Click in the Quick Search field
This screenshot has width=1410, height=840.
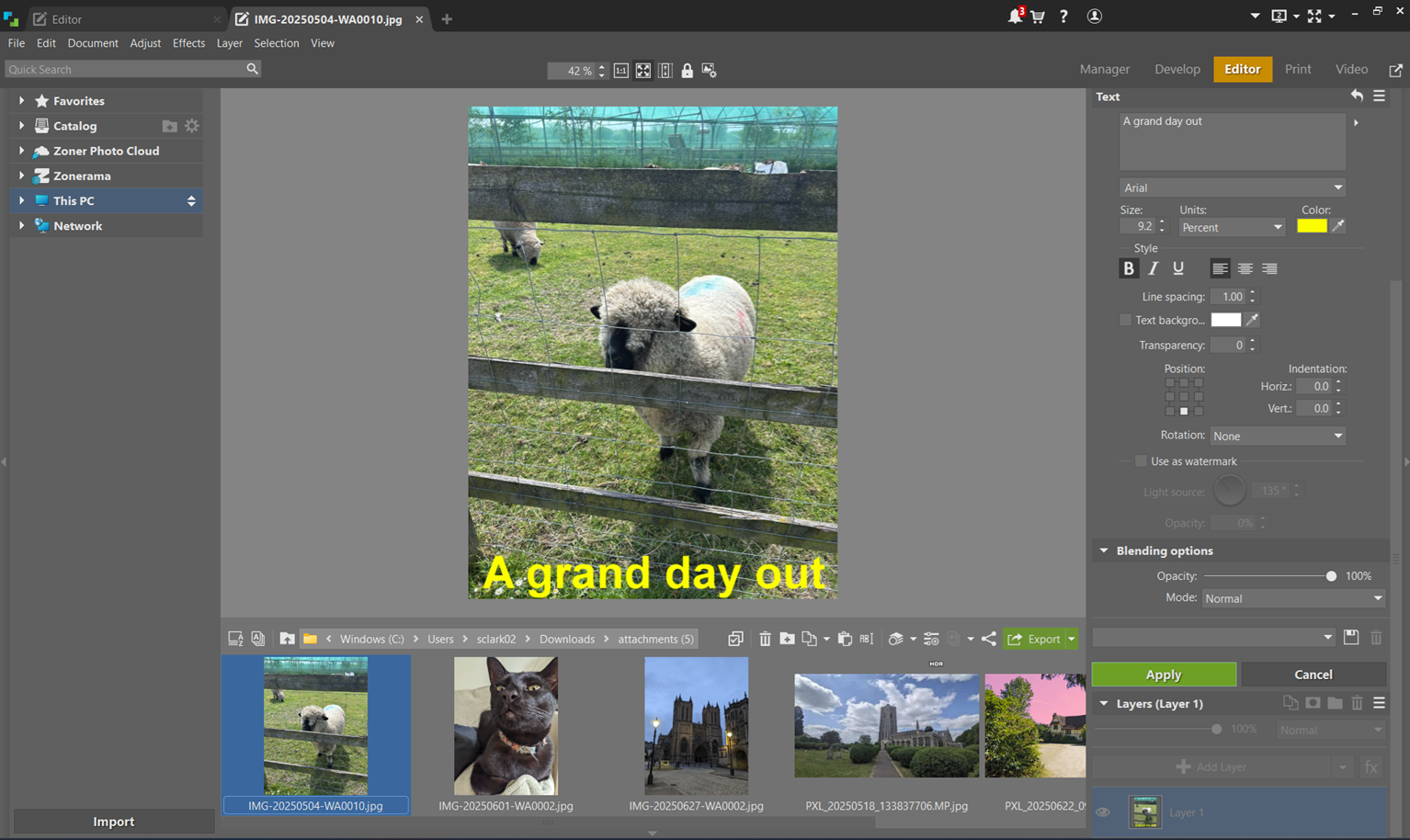126,69
